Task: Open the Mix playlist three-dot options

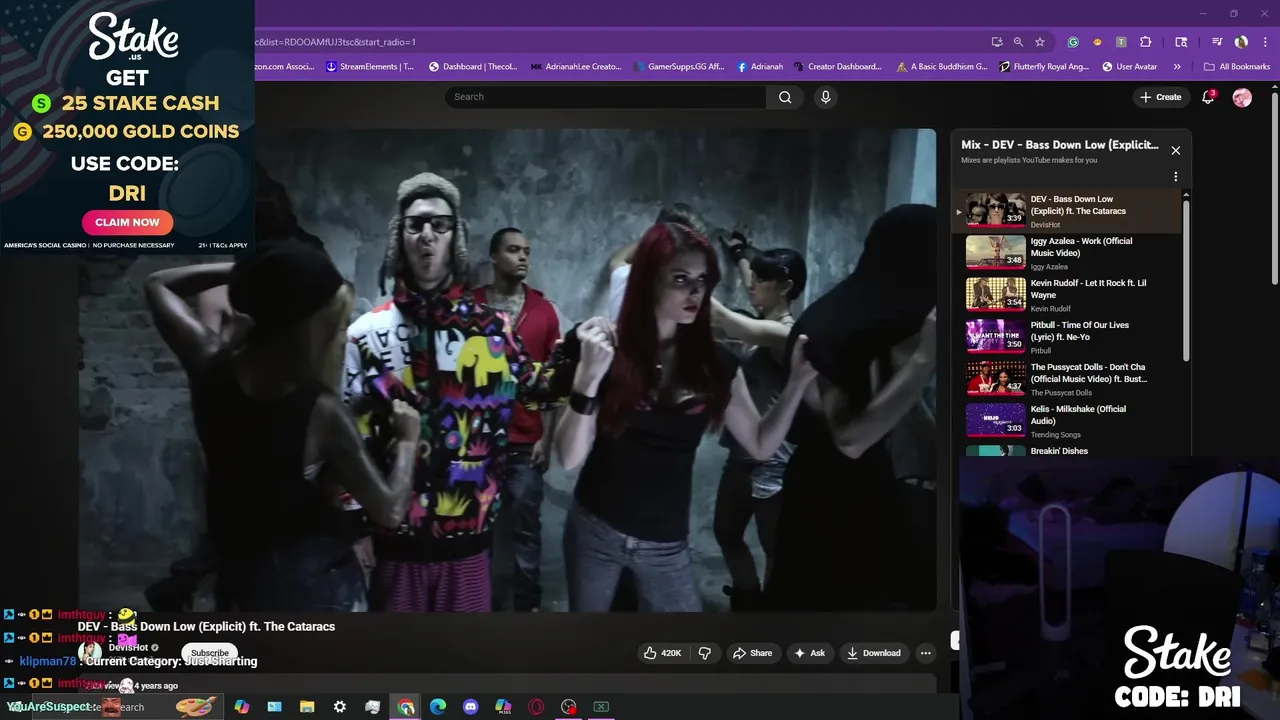Action: tap(1176, 177)
